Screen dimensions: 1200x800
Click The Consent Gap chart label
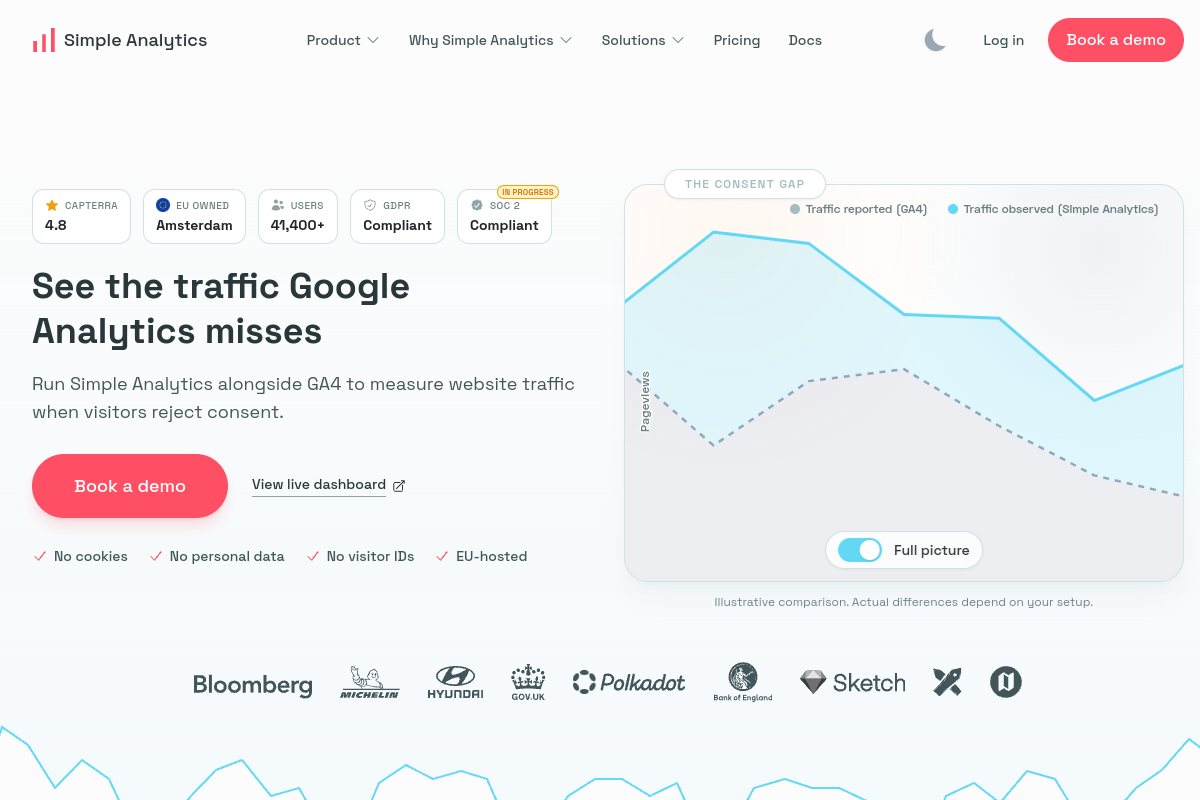[745, 184]
